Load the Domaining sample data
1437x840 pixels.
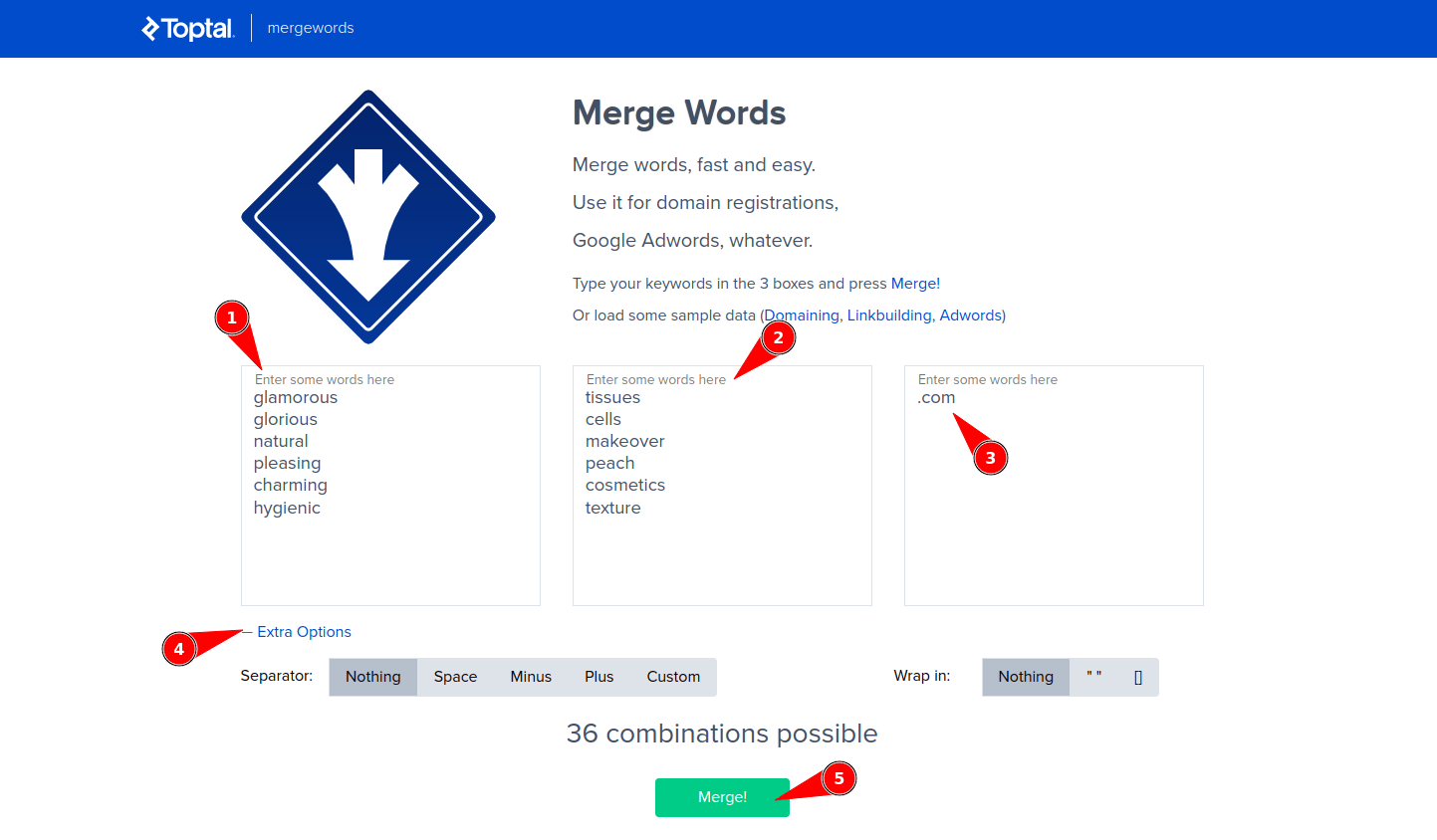point(802,315)
